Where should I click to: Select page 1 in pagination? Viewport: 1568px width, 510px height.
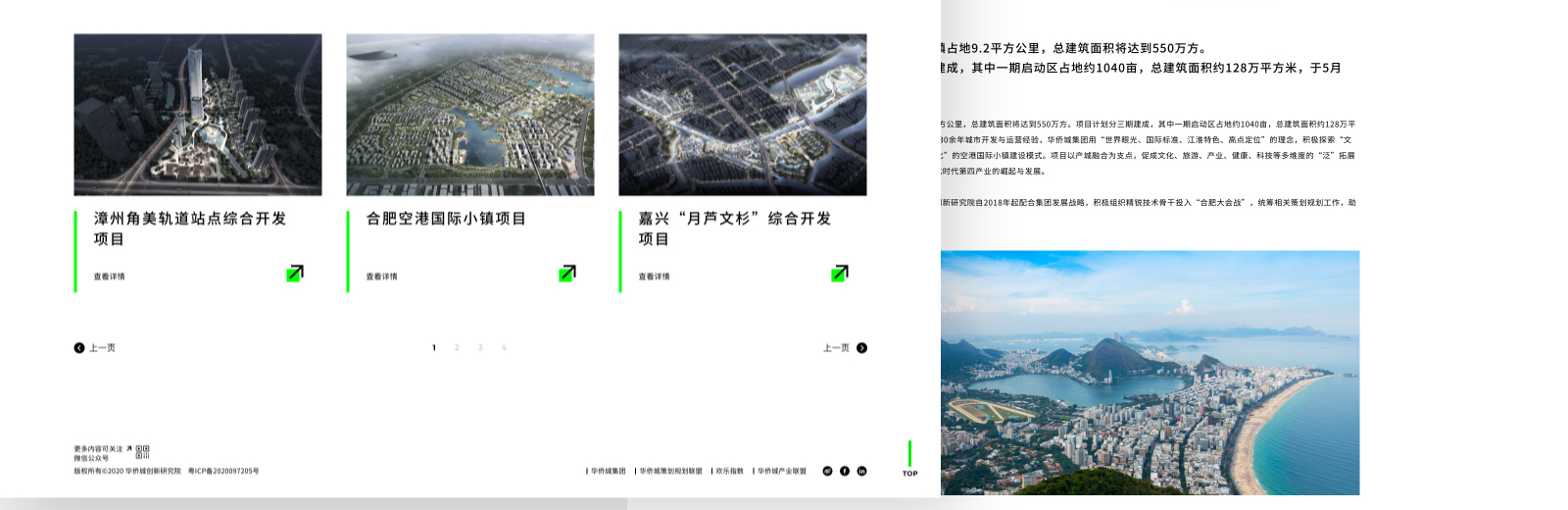(434, 348)
